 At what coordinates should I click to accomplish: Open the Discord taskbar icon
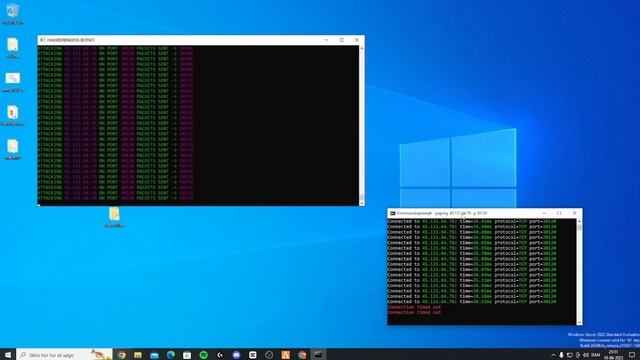236,355
